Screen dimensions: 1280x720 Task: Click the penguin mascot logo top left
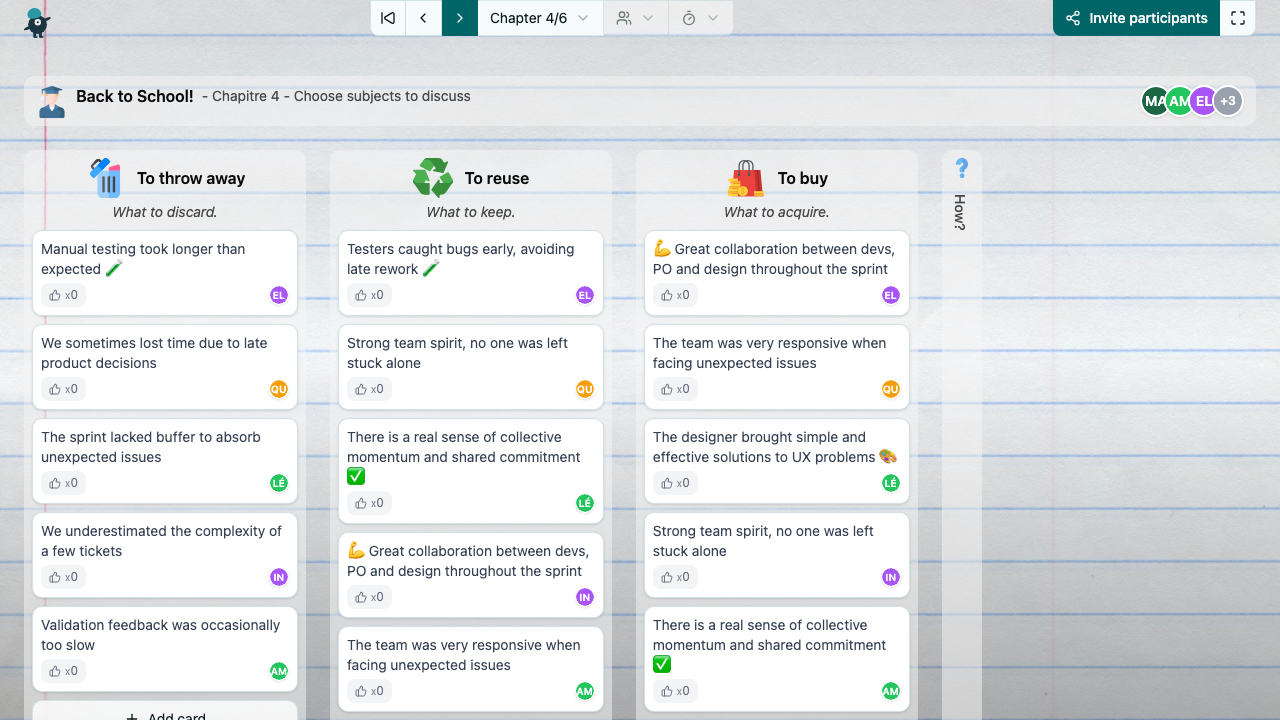pos(37,22)
